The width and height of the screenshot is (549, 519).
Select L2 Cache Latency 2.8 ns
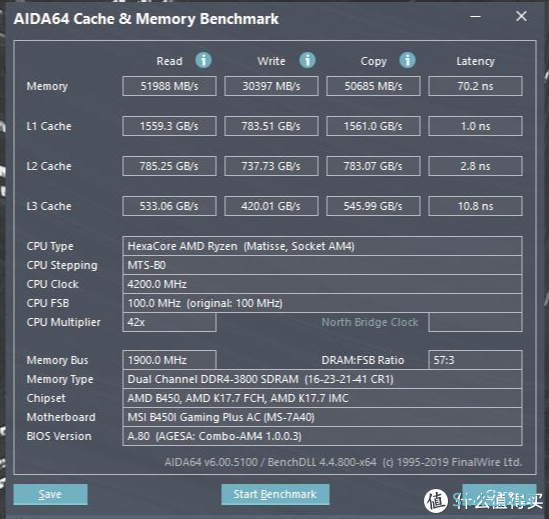click(x=475, y=166)
